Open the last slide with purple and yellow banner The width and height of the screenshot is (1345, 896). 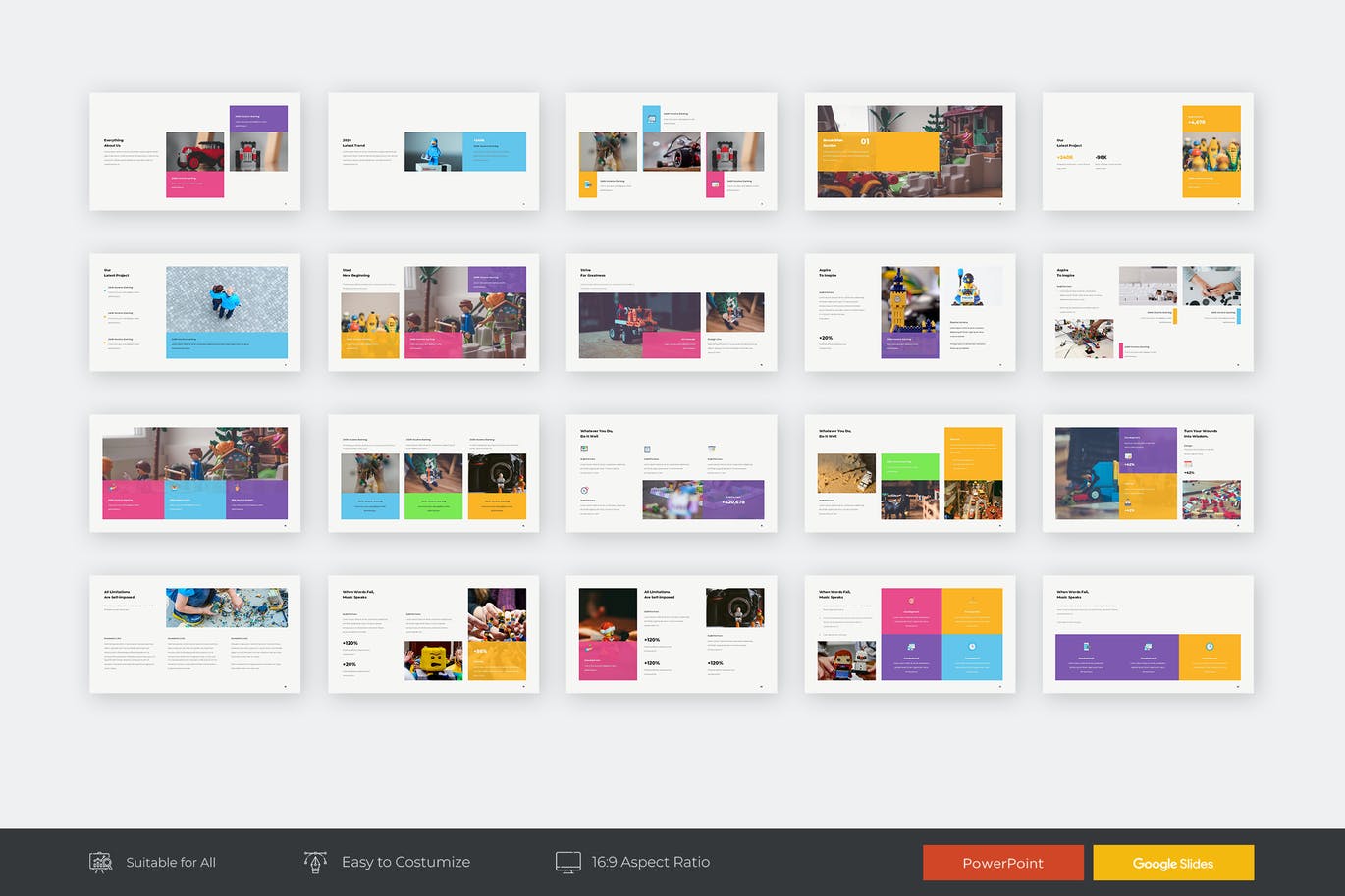coord(1147,634)
